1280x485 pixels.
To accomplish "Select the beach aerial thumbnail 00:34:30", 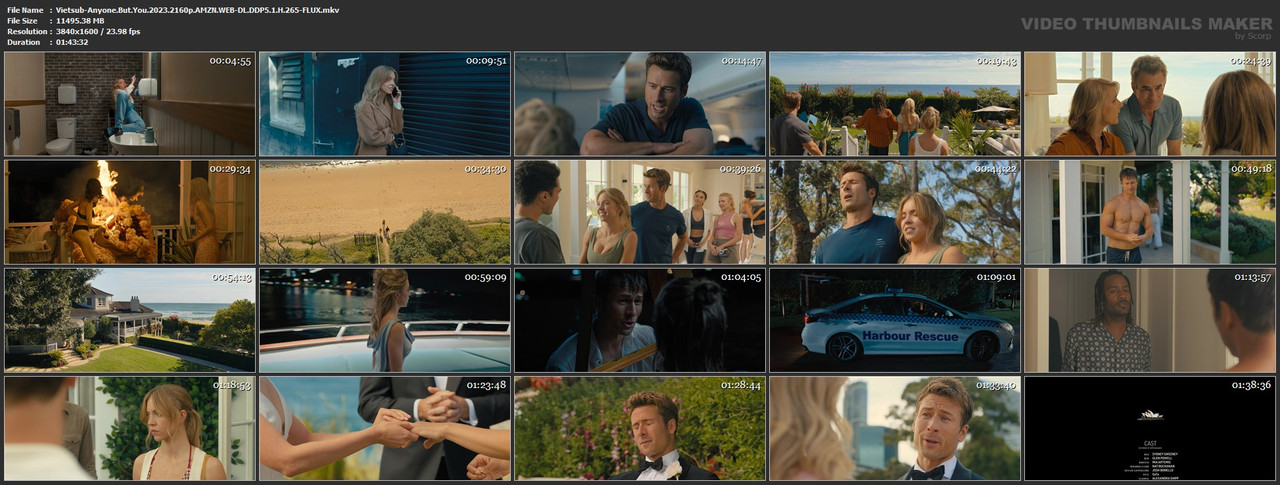I will point(385,212).
